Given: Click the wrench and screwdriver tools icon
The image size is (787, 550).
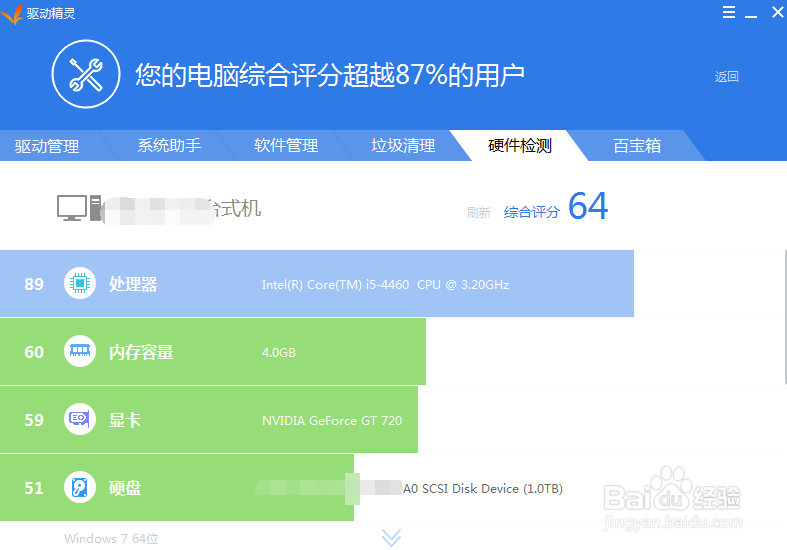Looking at the screenshot, I should 86,74.
